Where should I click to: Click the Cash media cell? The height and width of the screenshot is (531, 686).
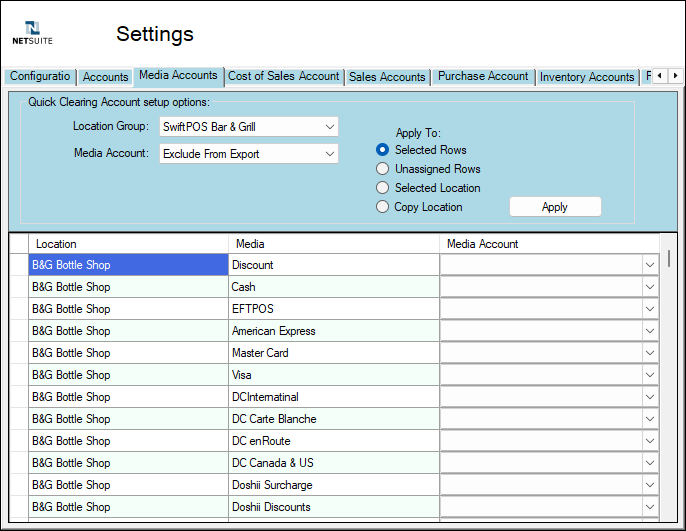click(x=334, y=287)
